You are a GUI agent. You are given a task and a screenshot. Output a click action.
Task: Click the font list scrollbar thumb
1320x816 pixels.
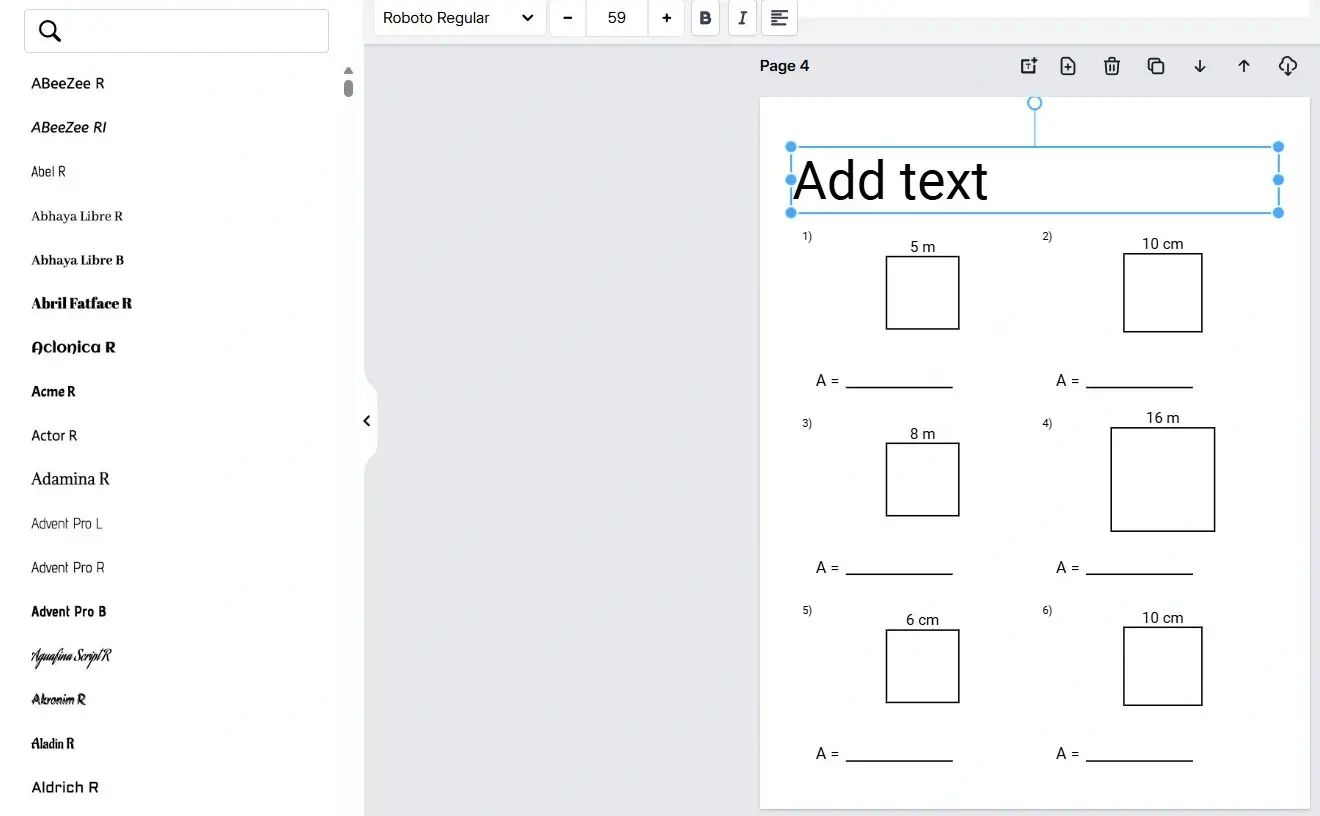click(348, 88)
